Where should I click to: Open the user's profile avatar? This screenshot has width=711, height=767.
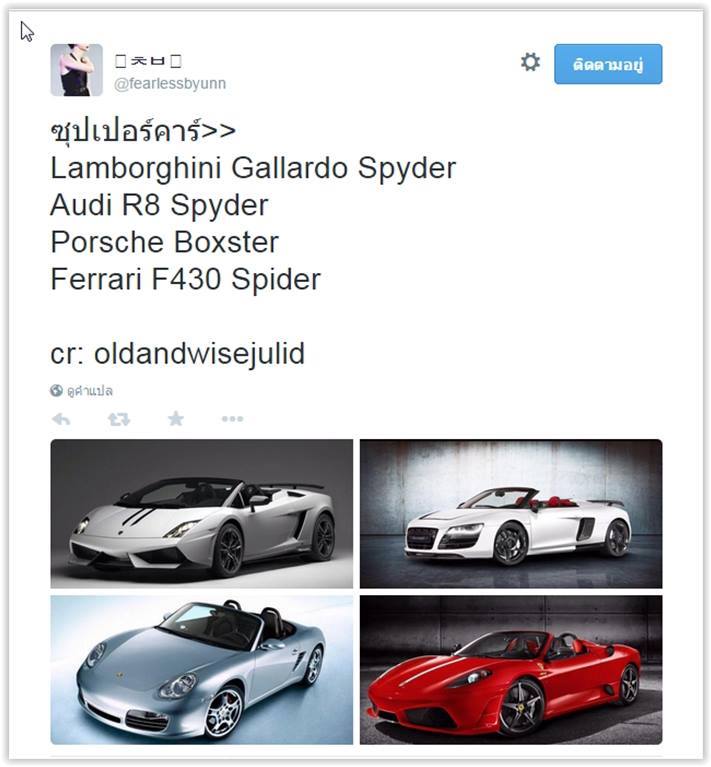pyautogui.click(x=76, y=70)
